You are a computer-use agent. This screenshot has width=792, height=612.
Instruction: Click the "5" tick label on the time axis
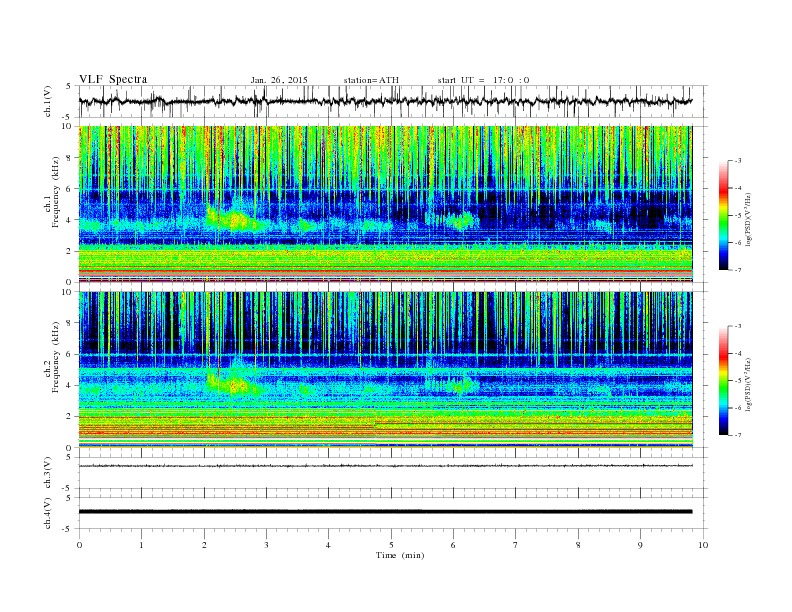391,545
